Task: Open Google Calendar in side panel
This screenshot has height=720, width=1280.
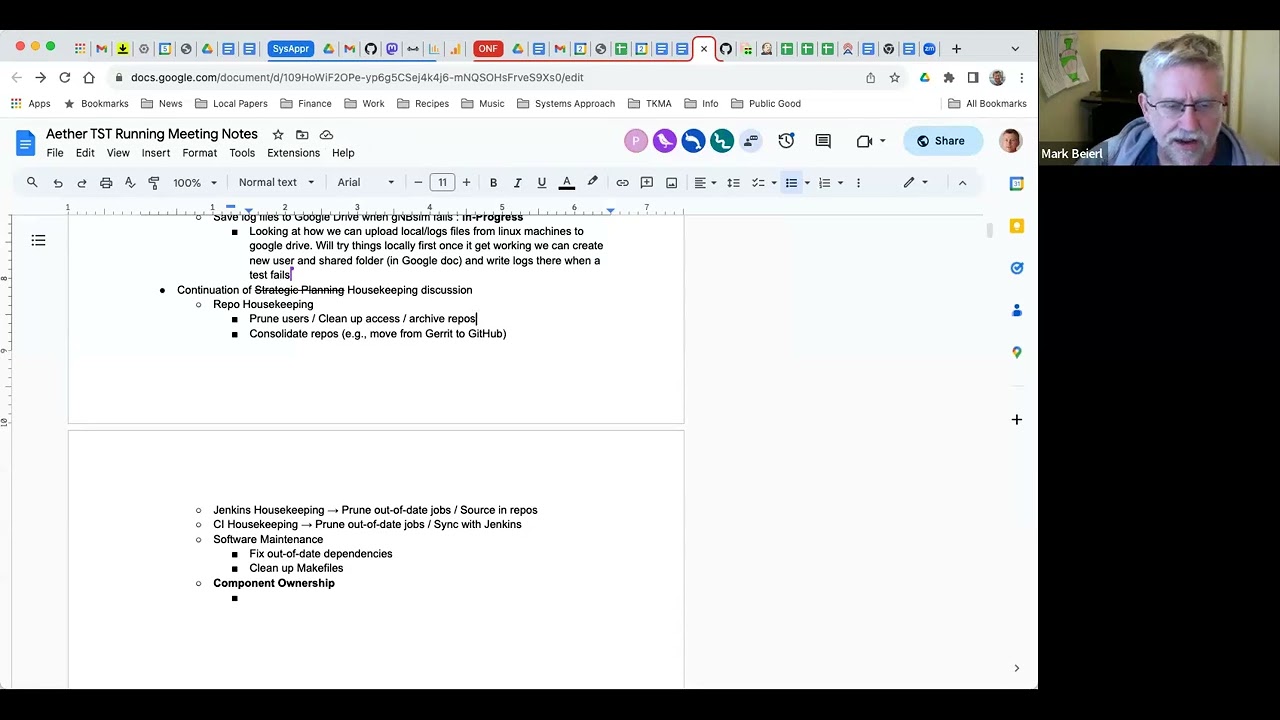Action: (1016, 184)
